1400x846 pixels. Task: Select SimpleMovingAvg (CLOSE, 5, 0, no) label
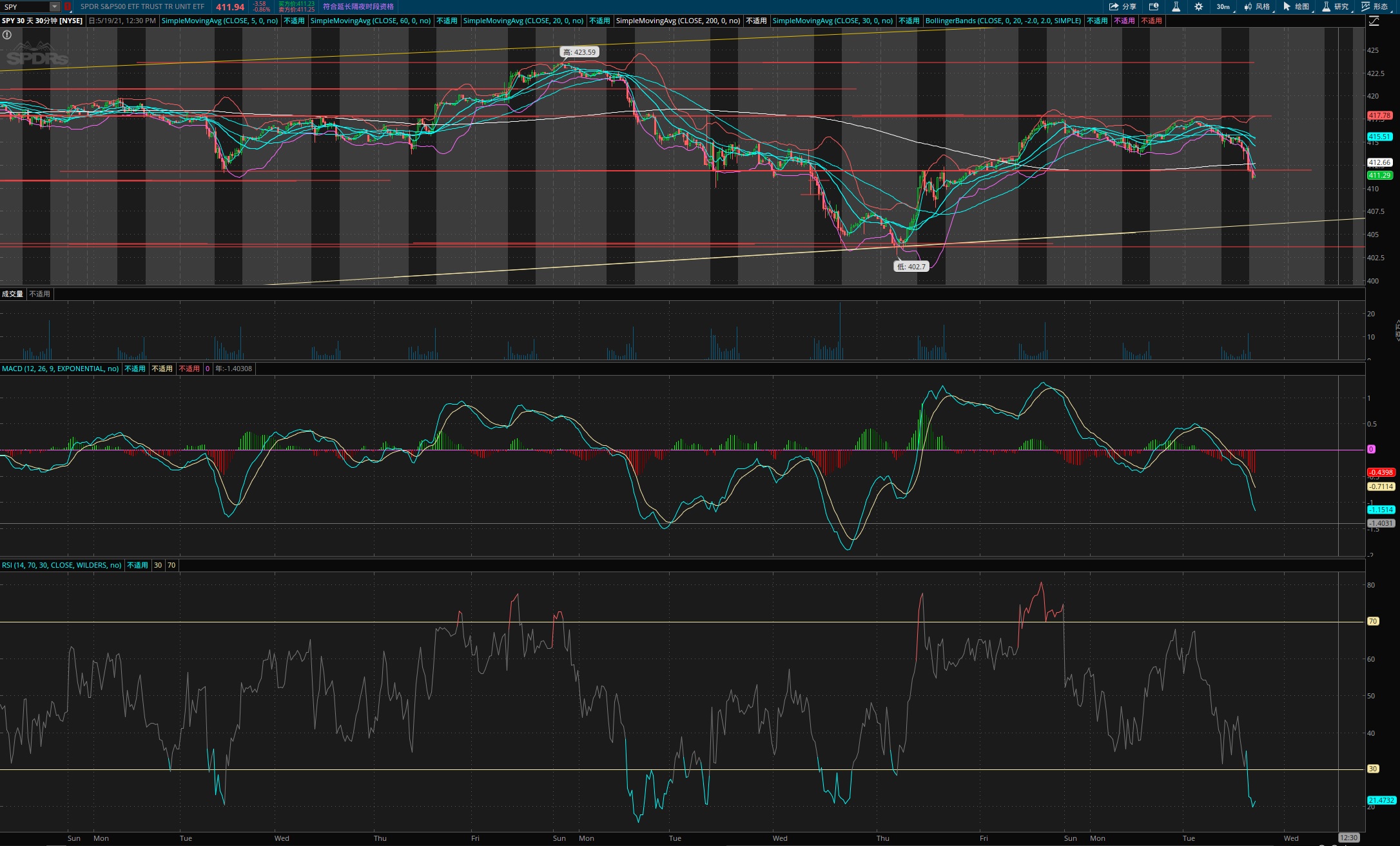tap(220, 21)
